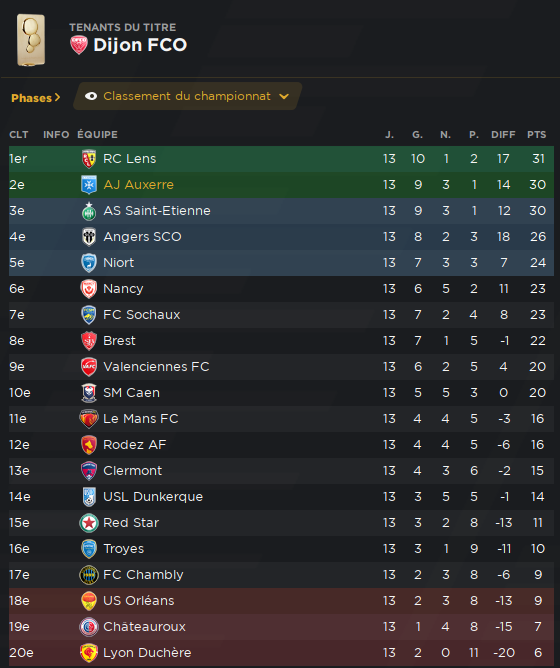
Task: Click the AS Saint-Etienne green crest
Action: tap(89, 211)
